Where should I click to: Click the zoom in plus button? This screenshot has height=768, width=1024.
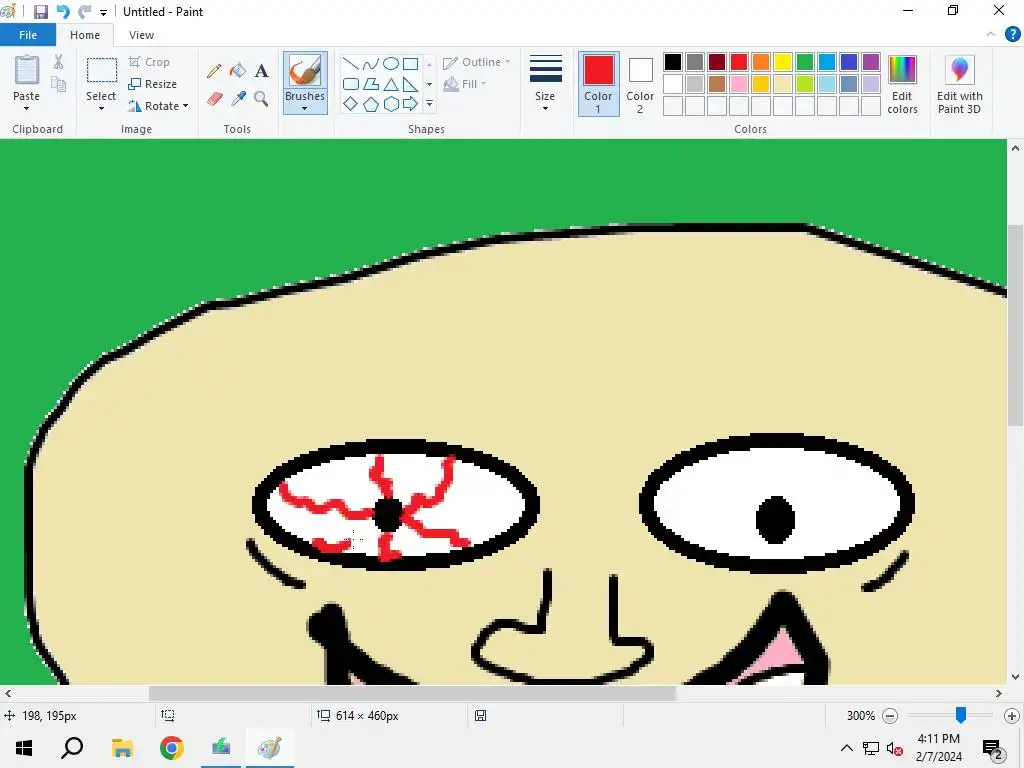pyautogui.click(x=1012, y=716)
